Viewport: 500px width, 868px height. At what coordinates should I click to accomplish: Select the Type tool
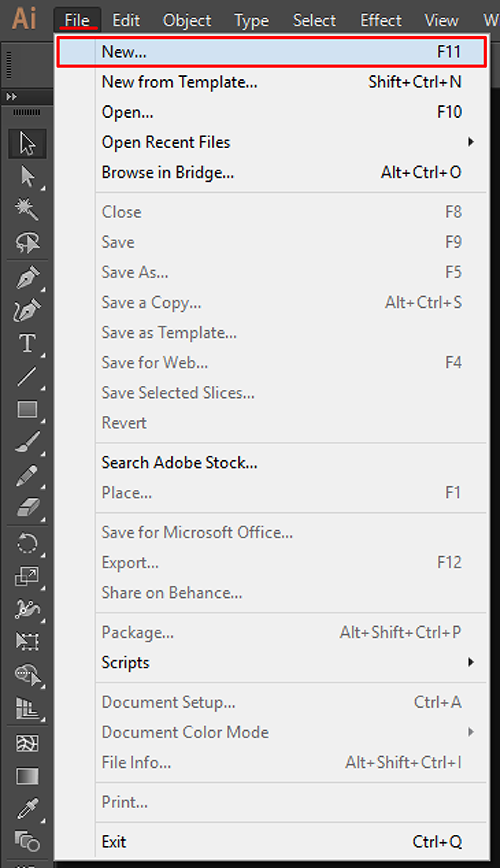[27, 344]
